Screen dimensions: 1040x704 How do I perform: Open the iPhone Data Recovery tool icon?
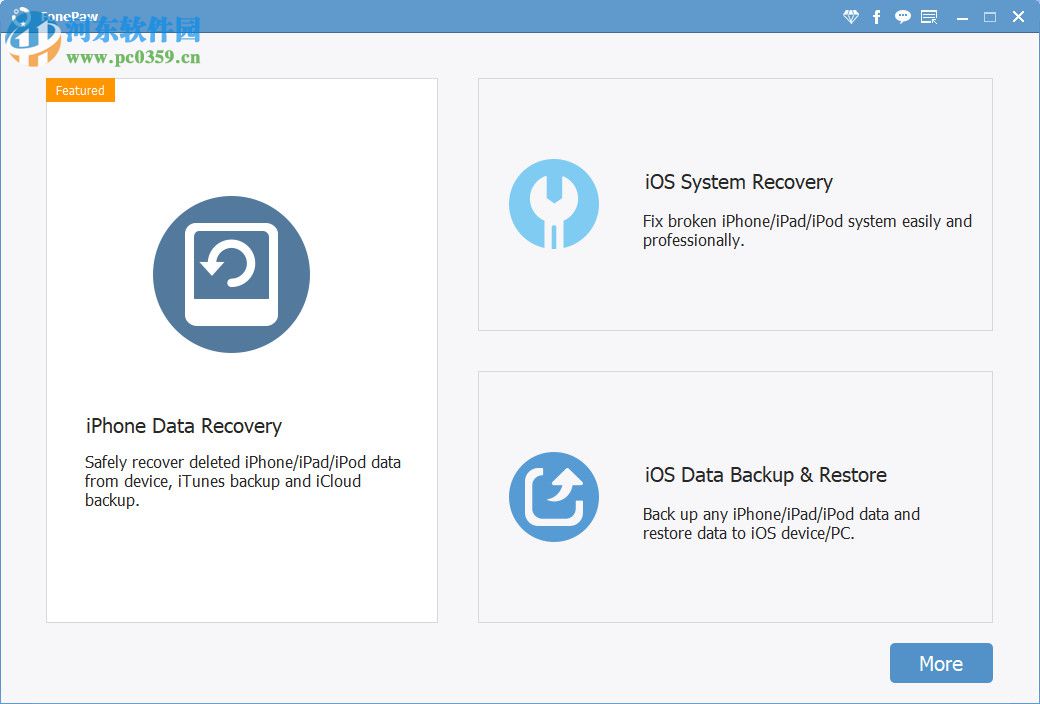pos(231,273)
